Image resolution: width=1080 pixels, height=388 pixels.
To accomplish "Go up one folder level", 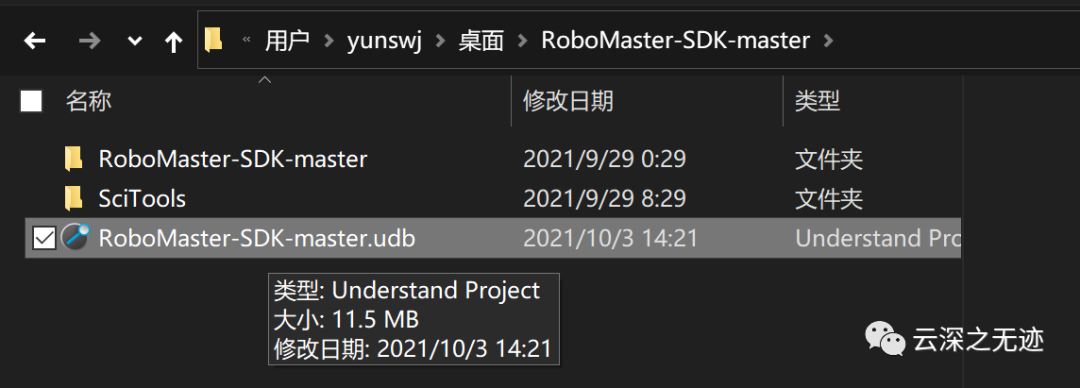I will click(173, 42).
